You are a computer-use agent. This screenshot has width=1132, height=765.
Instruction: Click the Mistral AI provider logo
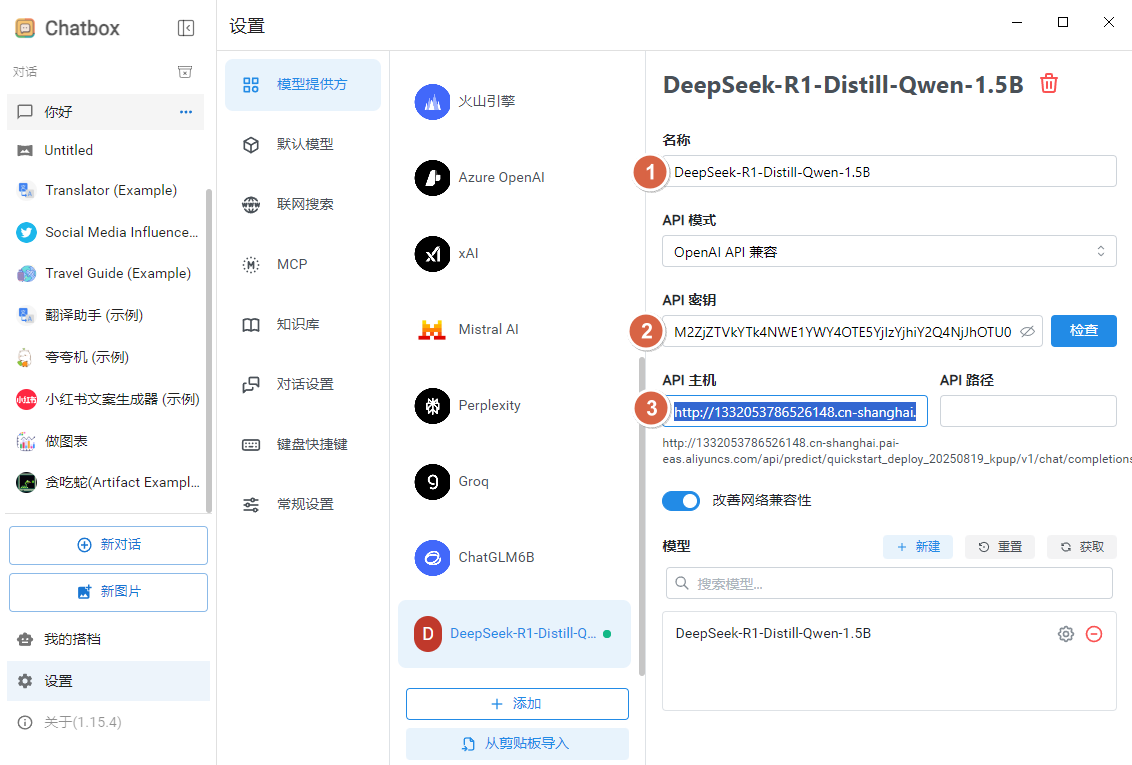432,330
